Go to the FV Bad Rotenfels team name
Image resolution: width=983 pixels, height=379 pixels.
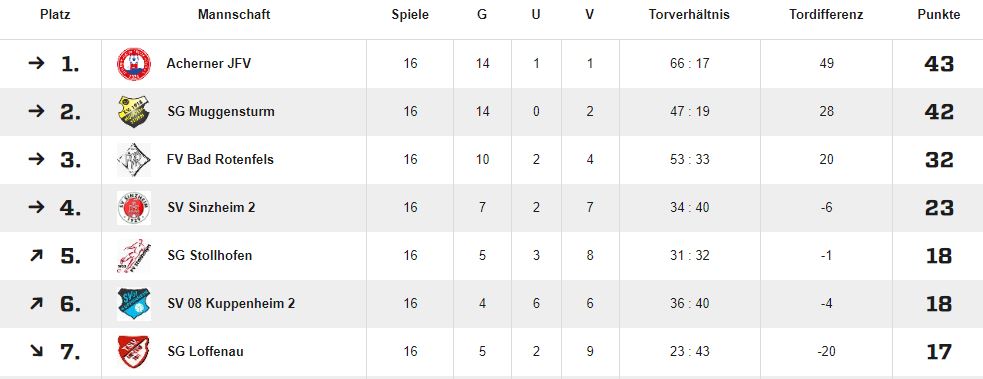221,159
